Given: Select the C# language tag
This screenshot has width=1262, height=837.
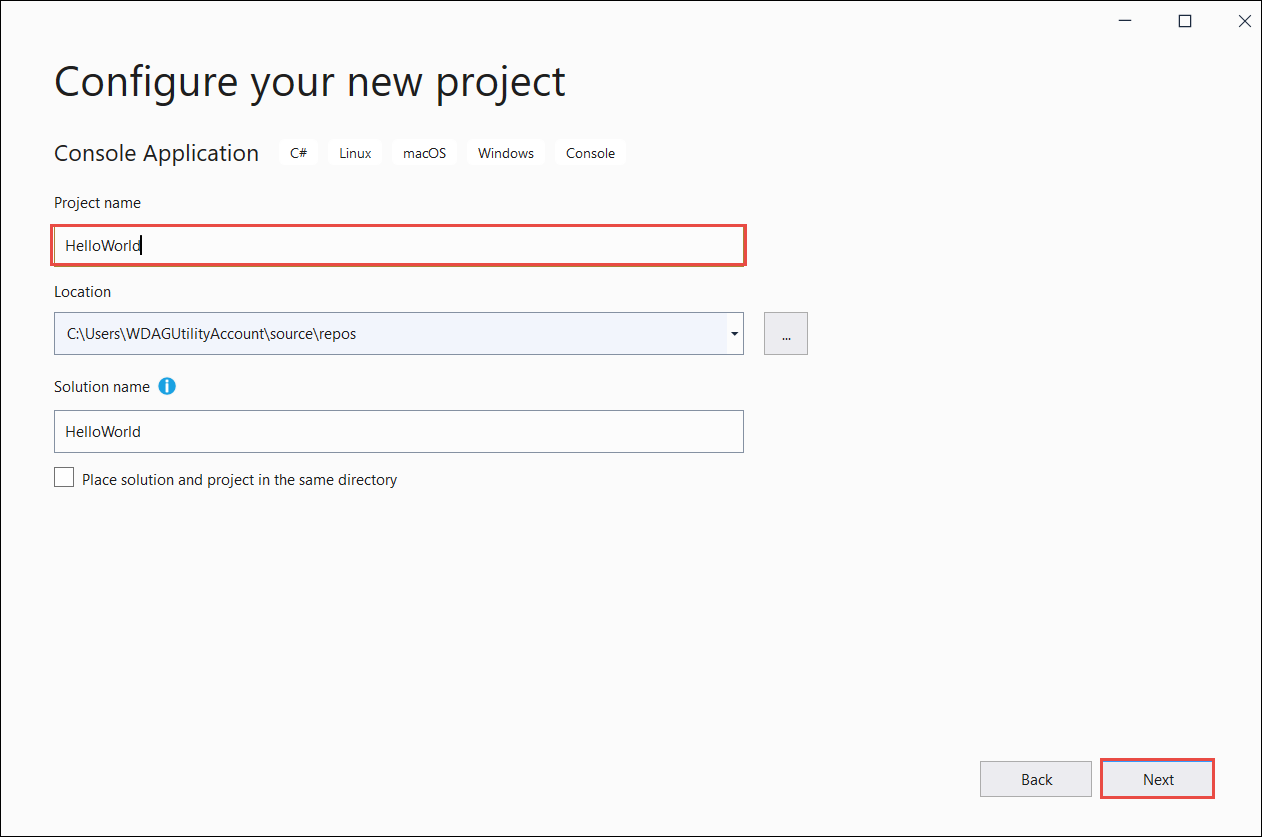Looking at the screenshot, I should tap(298, 152).
